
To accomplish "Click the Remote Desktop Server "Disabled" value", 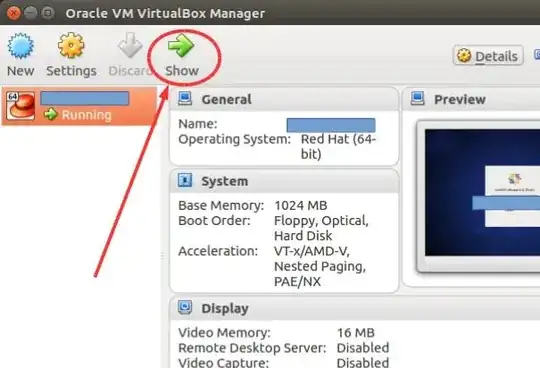I will [363, 348].
